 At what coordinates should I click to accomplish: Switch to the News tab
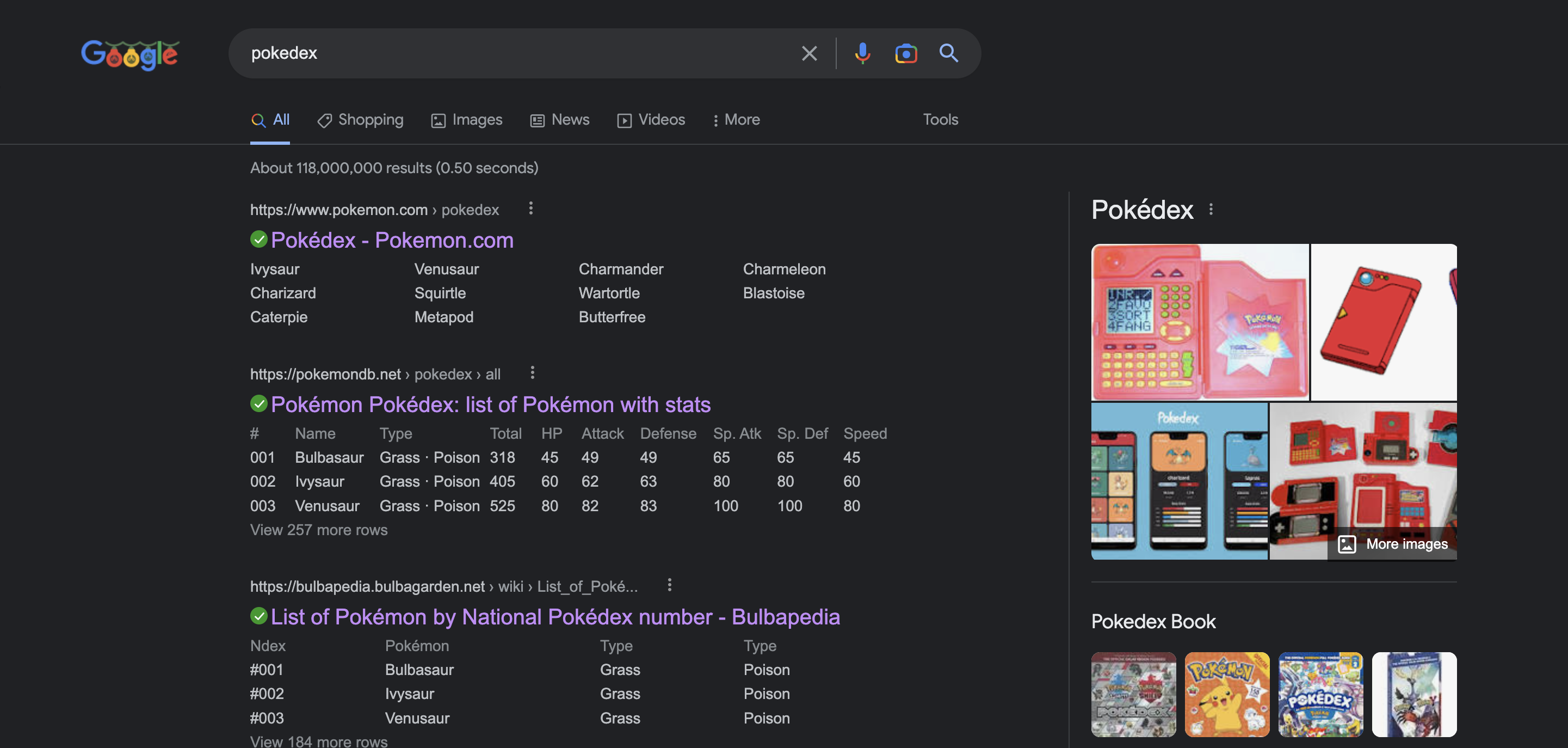pyautogui.click(x=559, y=120)
